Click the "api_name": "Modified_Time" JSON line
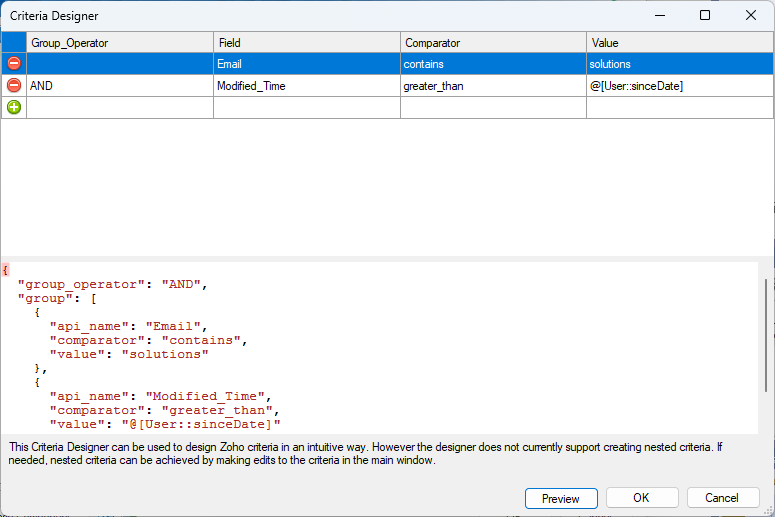The height and width of the screenshot is (517, 775). [x=161, y=396]
